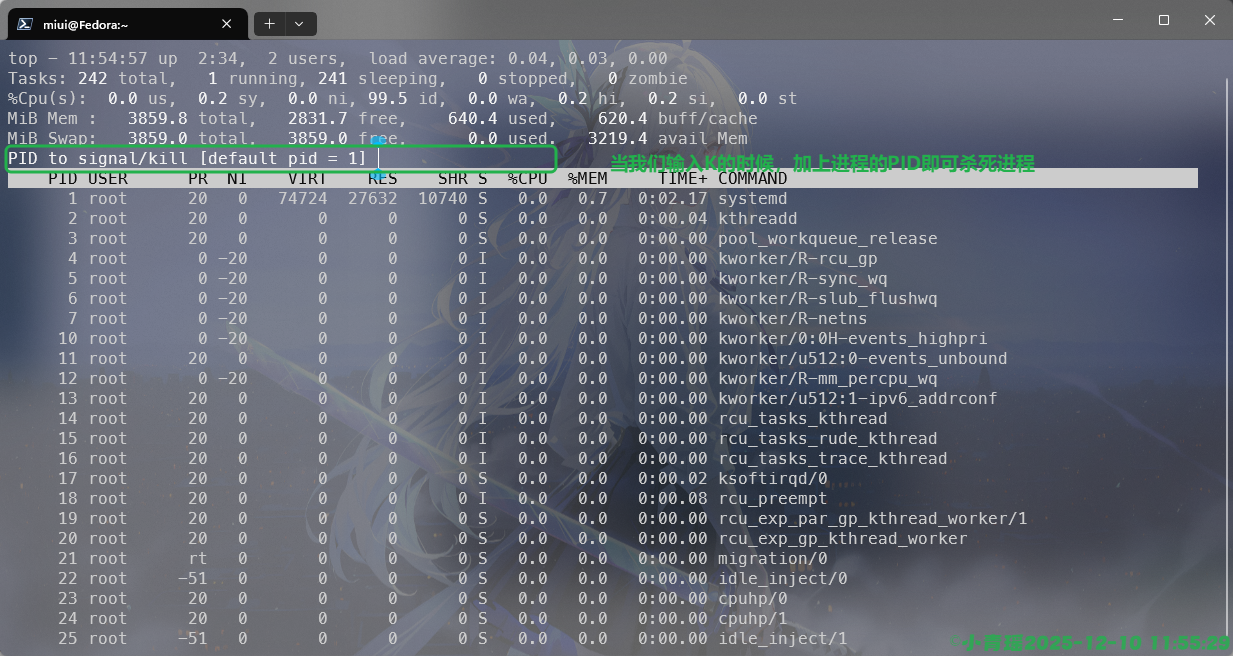
Task: Maximize the terminal window
Action: tap(1163, 20)
